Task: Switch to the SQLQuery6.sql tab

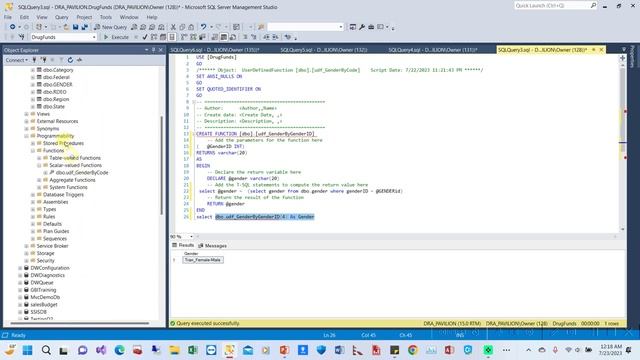Action: [215, 50]
